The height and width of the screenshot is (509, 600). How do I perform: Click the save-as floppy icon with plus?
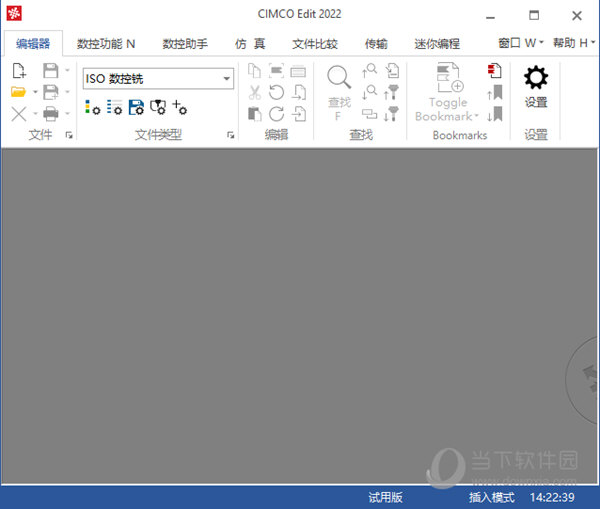[51, 92]
